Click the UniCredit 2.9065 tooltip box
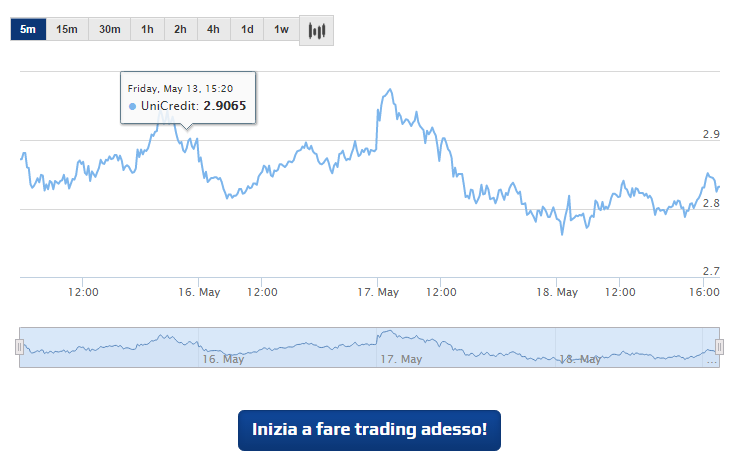This screenshot has width=752, height=458. [x=188, y=97]
